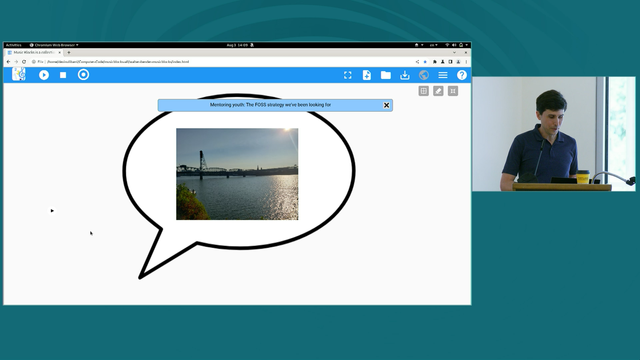Screen dimensions: 640x360
Task: Click the share page icon in address bar
Action: coord(417,62)
